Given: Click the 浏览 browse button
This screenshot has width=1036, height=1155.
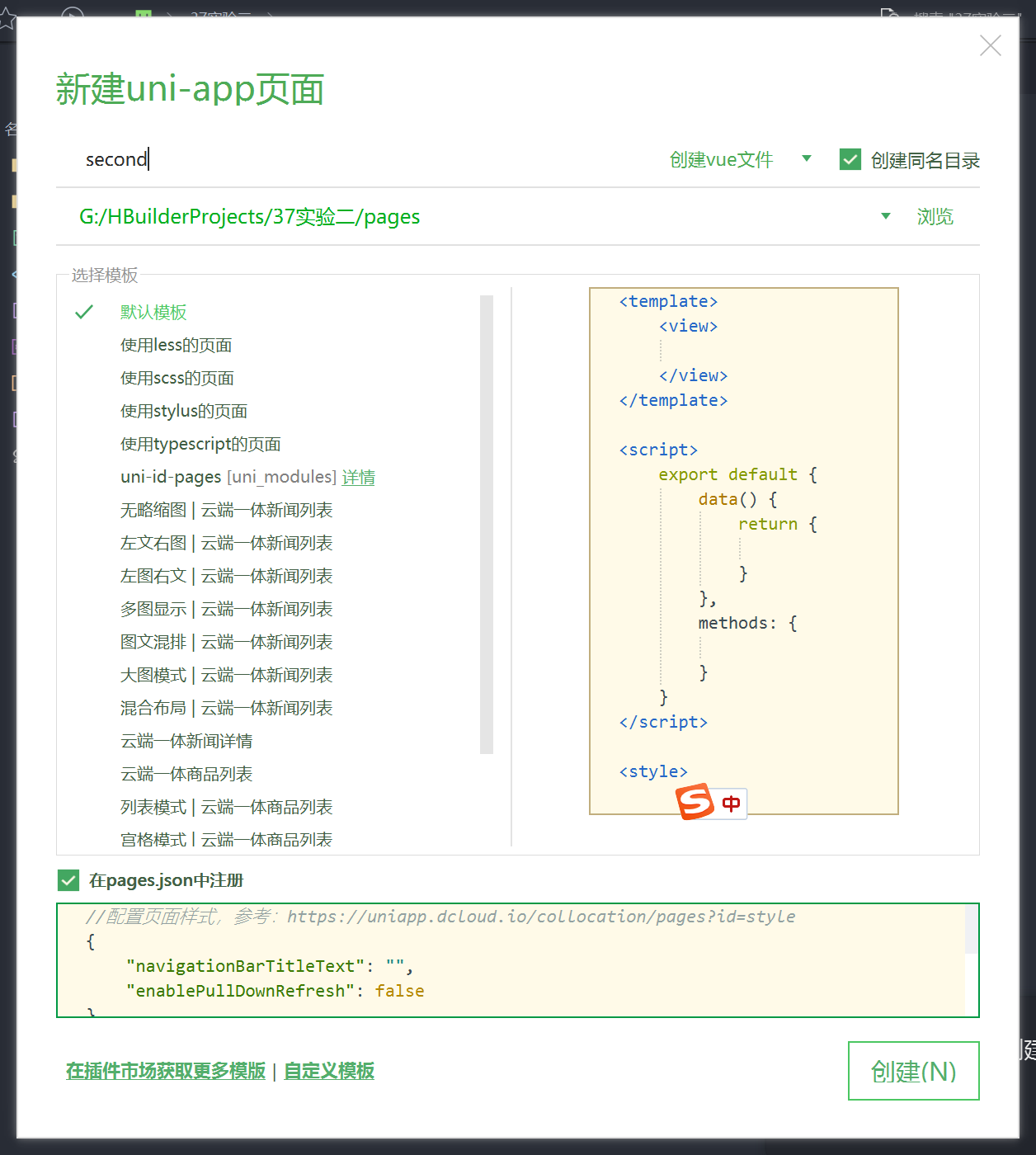Looking at the screenshot, I should click(x=935, y=216).
